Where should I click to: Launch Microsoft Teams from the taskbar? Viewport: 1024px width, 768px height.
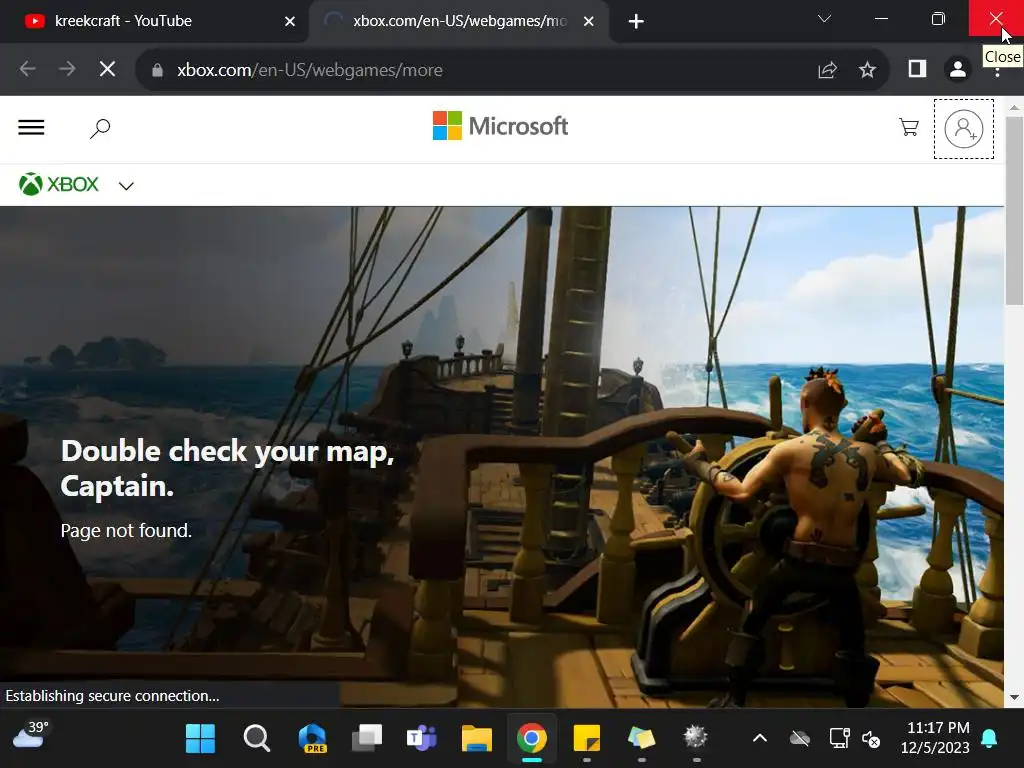coord(422,739)
